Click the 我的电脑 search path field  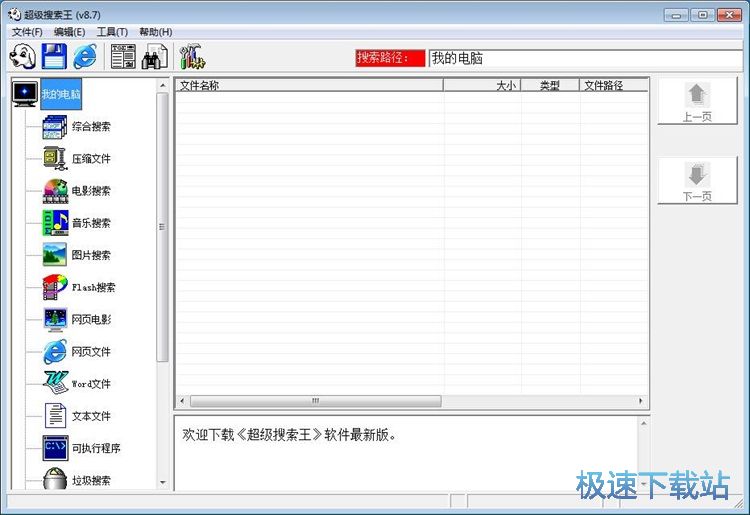[585, 58]
